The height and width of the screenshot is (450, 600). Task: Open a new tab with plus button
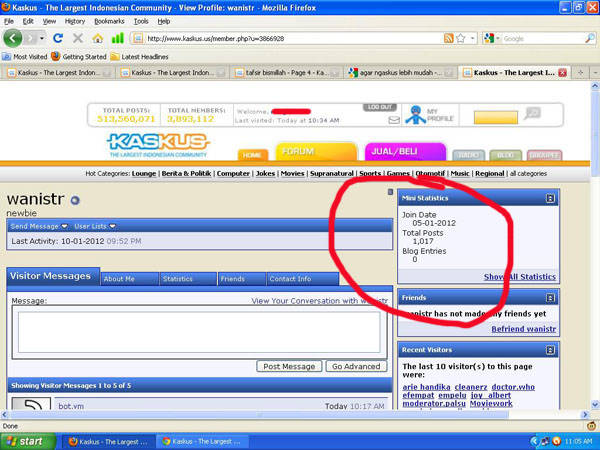point(580,72)
